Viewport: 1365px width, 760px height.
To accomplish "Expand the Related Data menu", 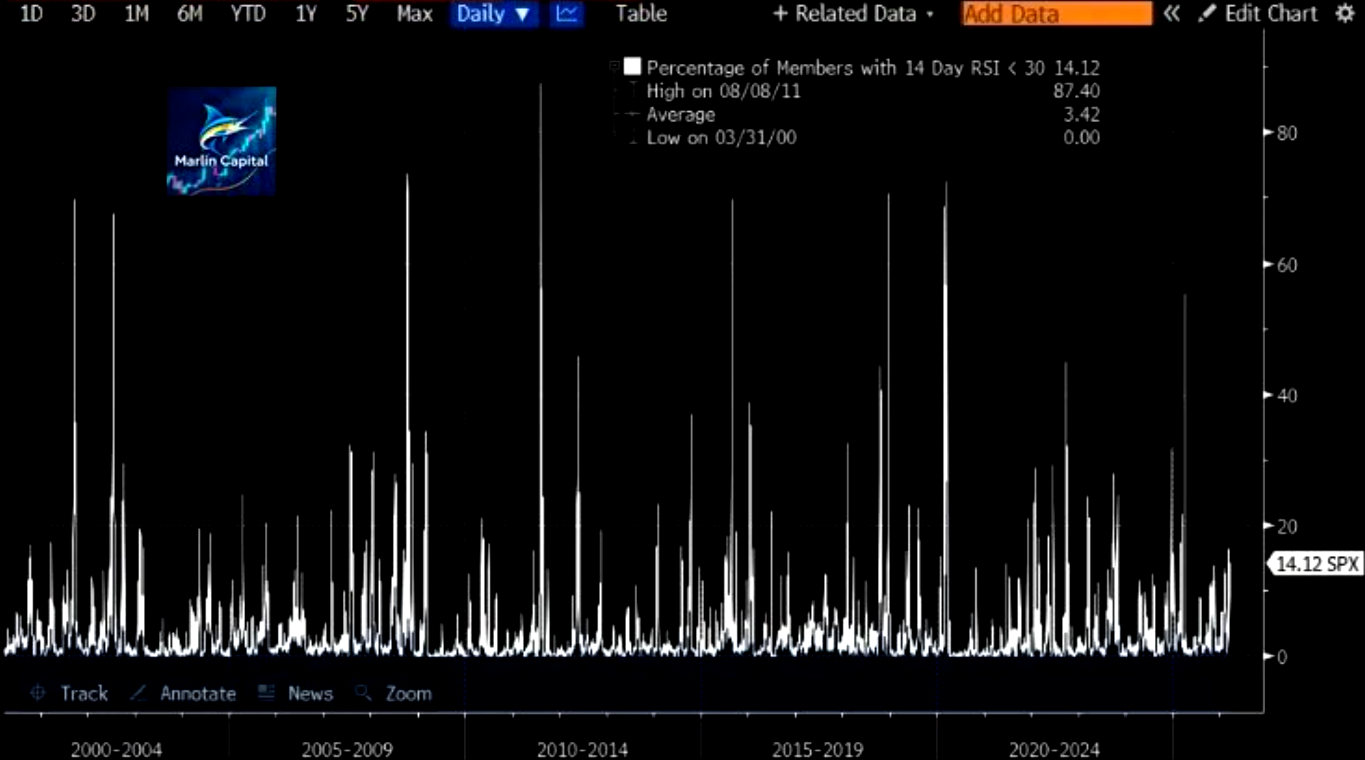I will tap(853, 14).
